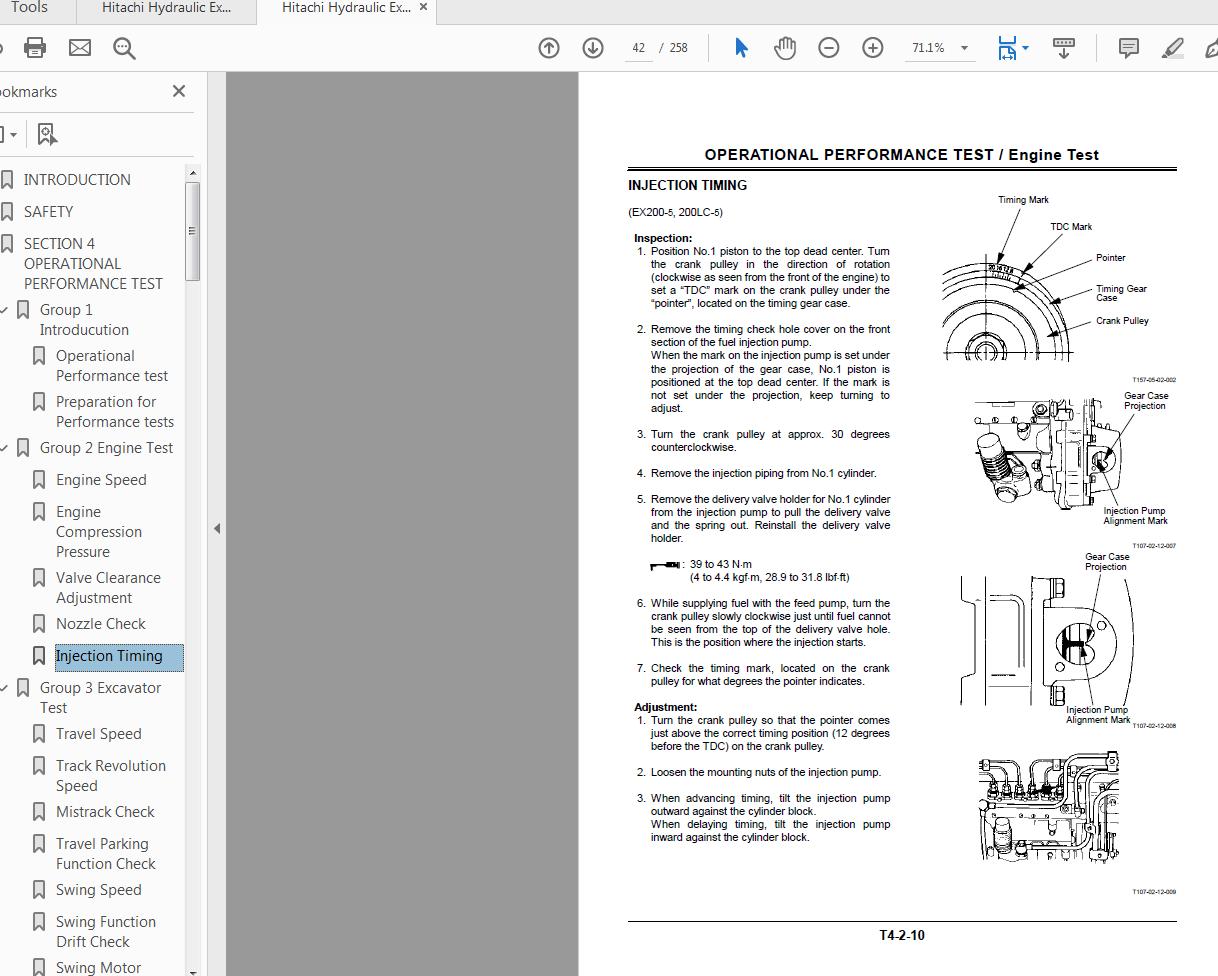
Task: Open the Find search tool
Action: [124, 47]
